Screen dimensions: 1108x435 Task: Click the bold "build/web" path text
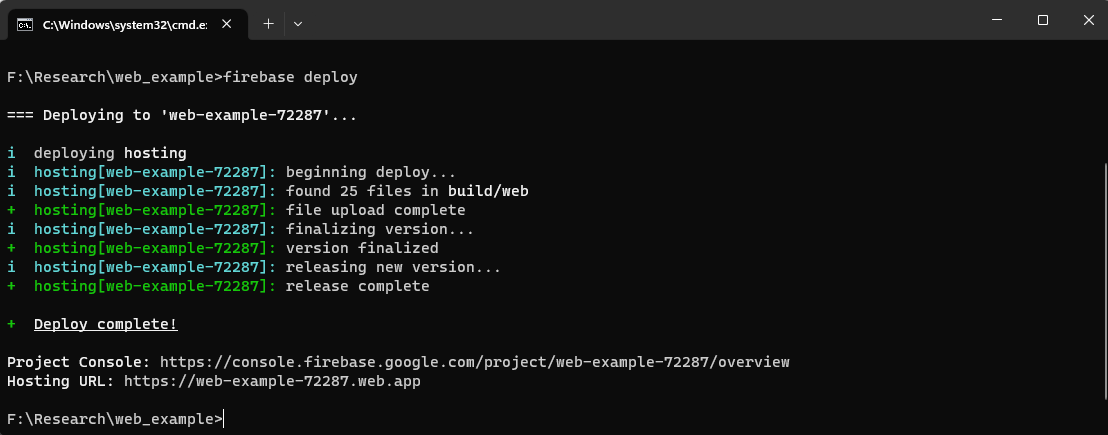[x=488, y=191]
